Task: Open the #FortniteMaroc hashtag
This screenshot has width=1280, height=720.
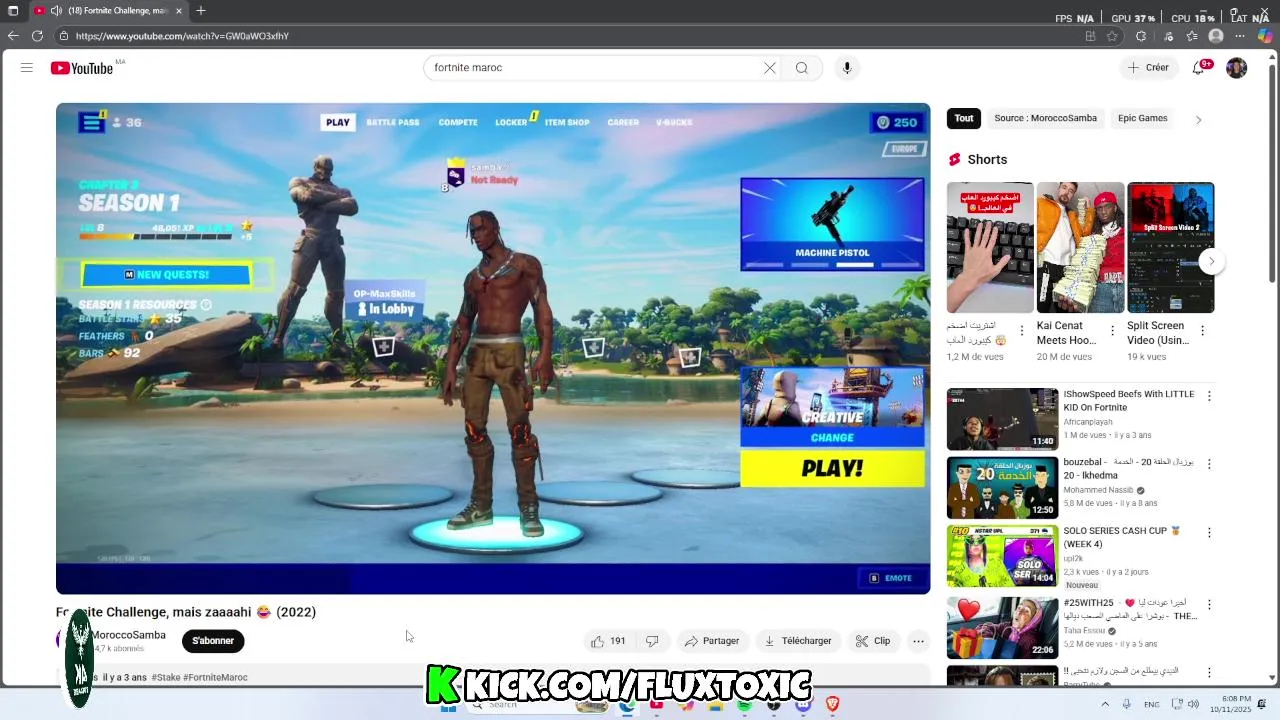Action: (215, 677)
